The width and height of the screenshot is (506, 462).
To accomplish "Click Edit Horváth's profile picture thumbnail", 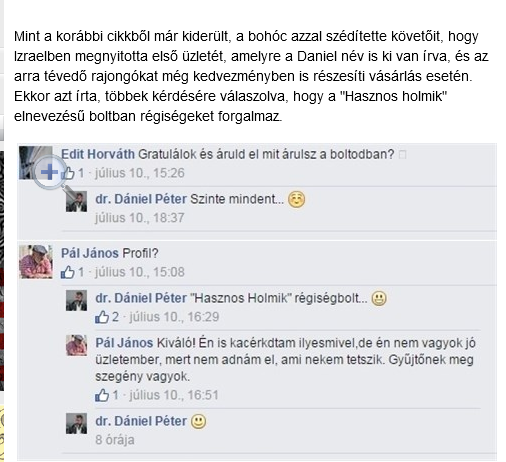I will pos(36,163).
